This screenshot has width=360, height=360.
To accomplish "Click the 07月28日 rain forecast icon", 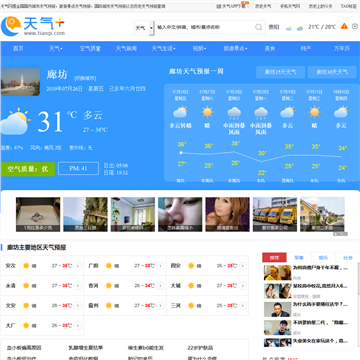I will 234,113.
